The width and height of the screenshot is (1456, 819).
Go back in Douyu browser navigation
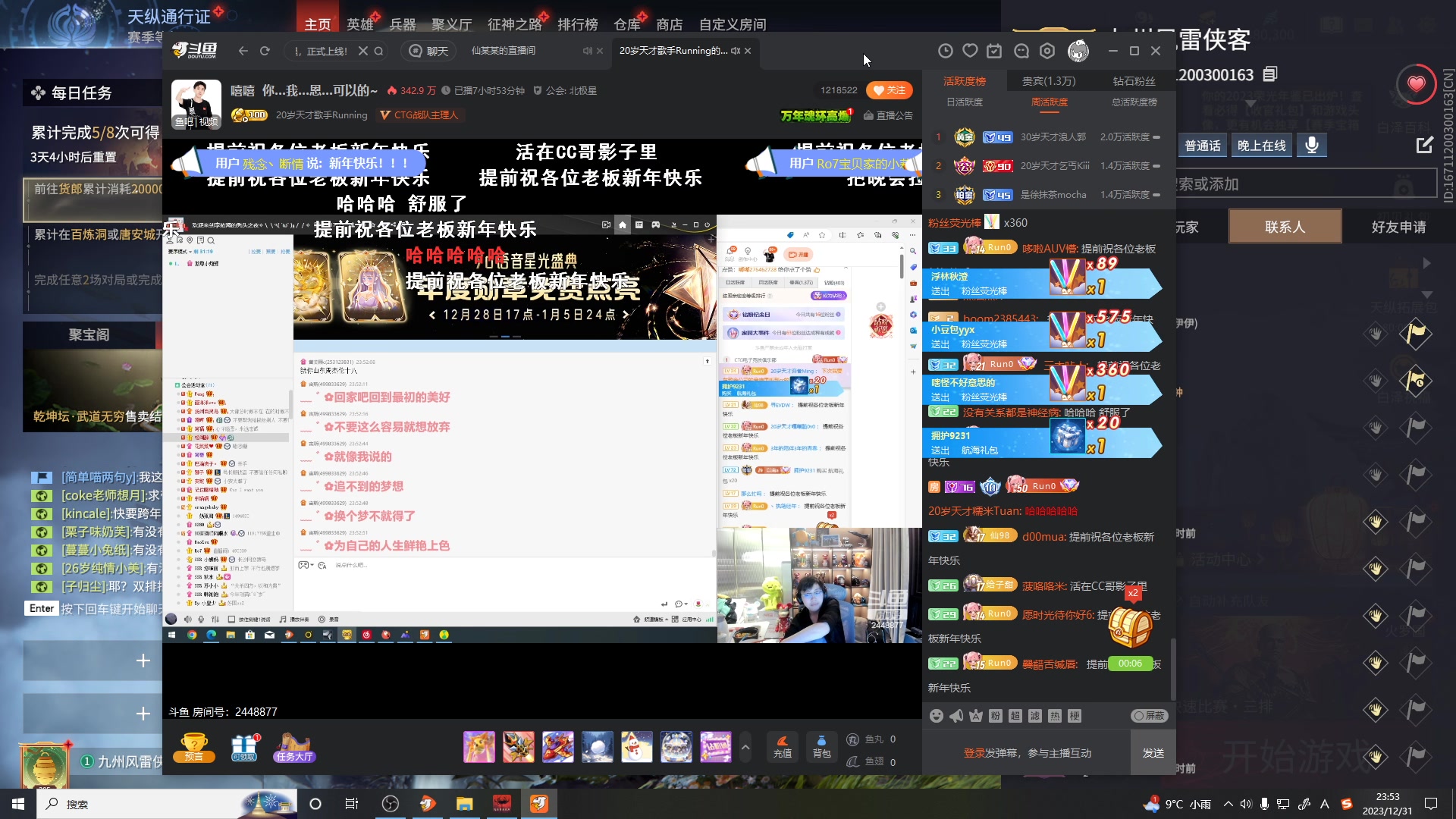(243, 51)
